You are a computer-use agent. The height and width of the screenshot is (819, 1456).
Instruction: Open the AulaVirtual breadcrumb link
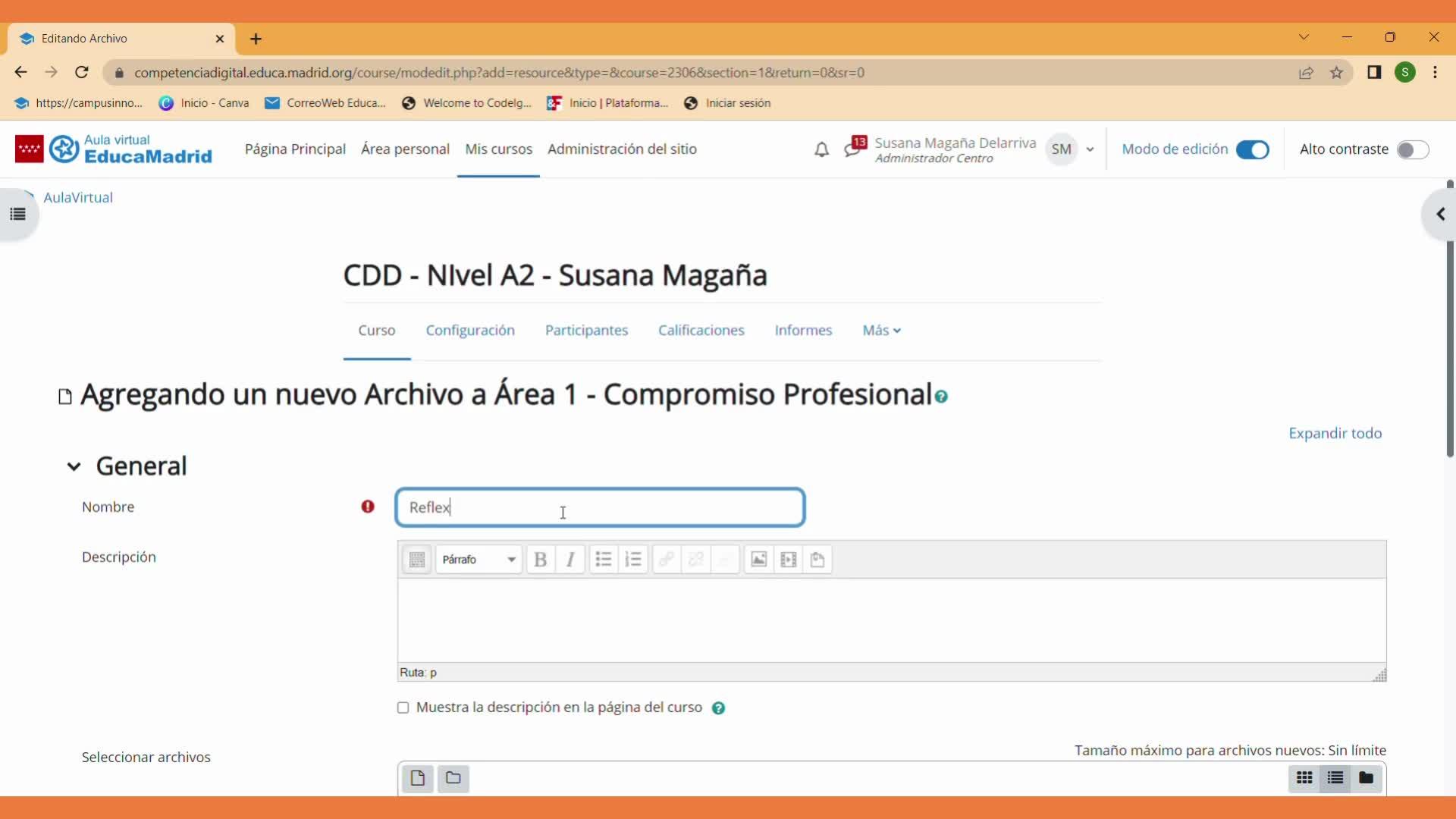coord(78,197)
